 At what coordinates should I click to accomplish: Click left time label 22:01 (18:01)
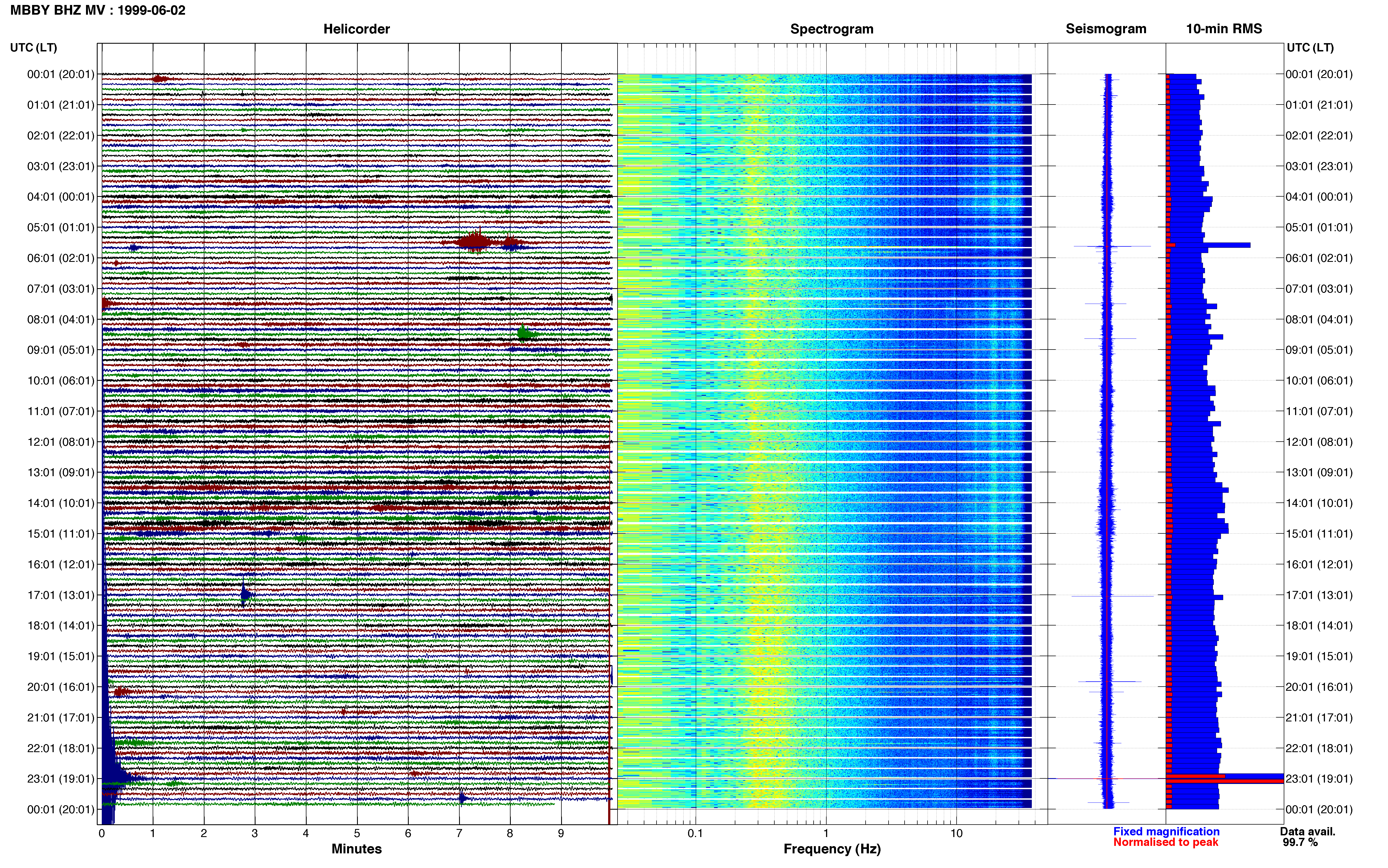click(61, 748)
